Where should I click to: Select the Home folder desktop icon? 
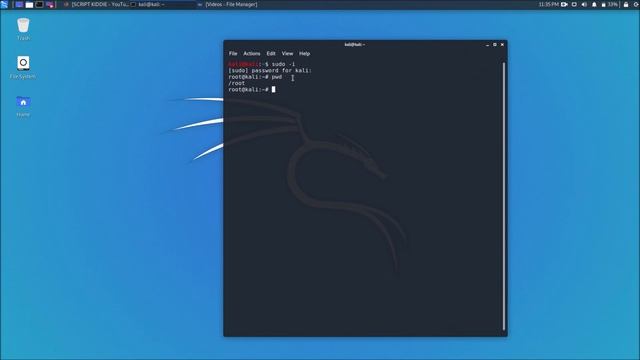23,106
